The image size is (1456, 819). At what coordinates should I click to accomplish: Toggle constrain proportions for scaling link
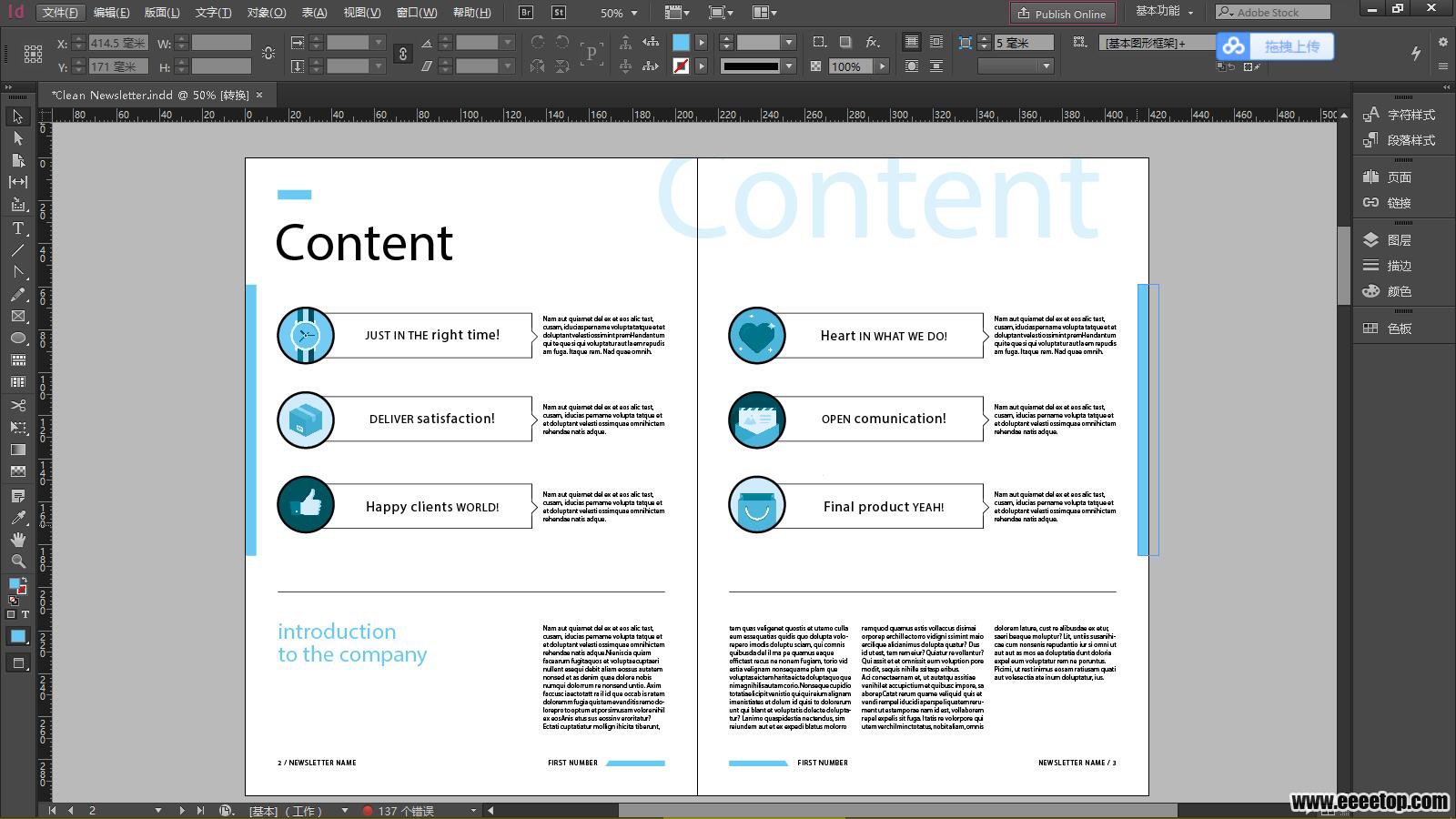403,54
